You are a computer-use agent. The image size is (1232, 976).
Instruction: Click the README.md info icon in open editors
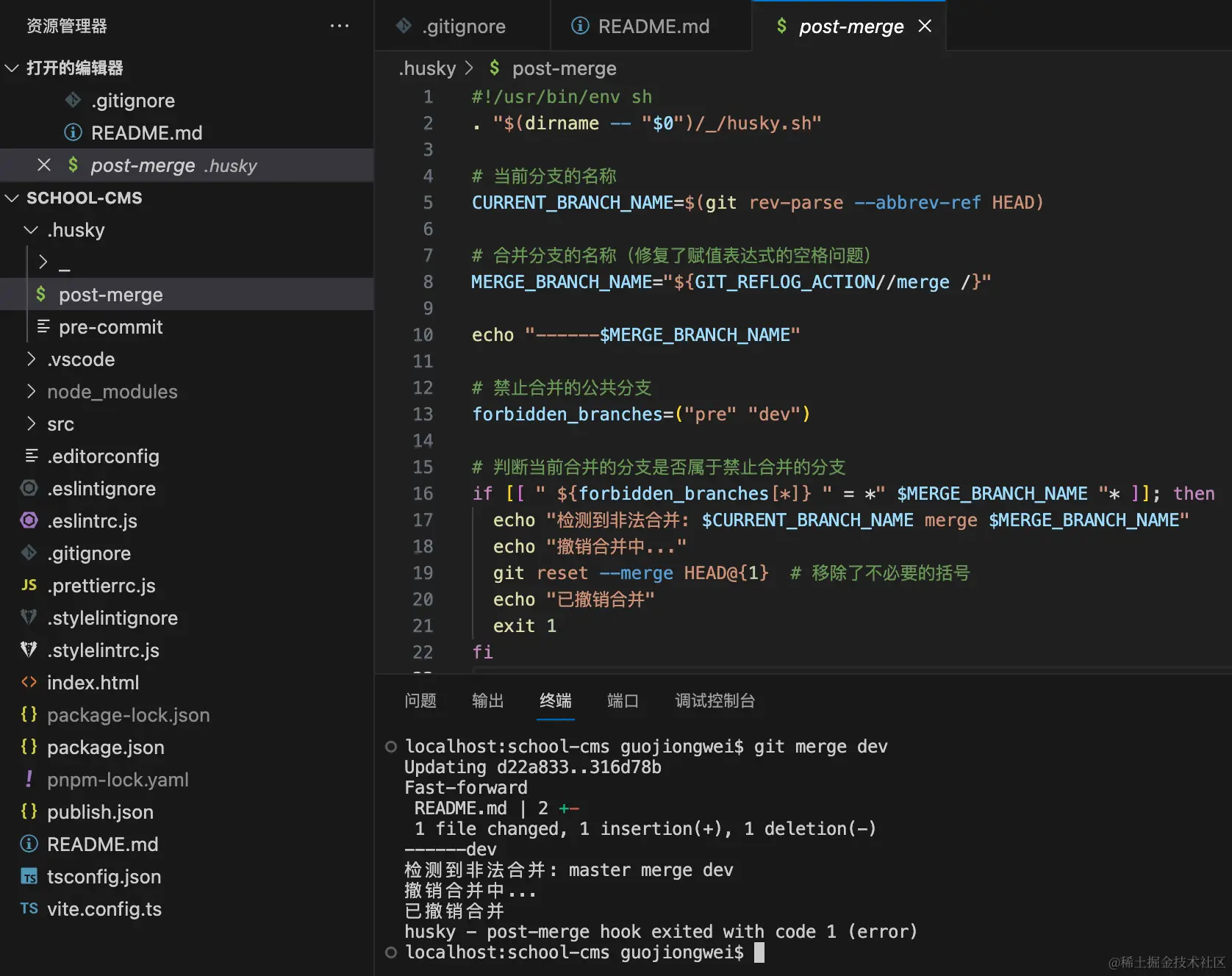tap(73, 132)
